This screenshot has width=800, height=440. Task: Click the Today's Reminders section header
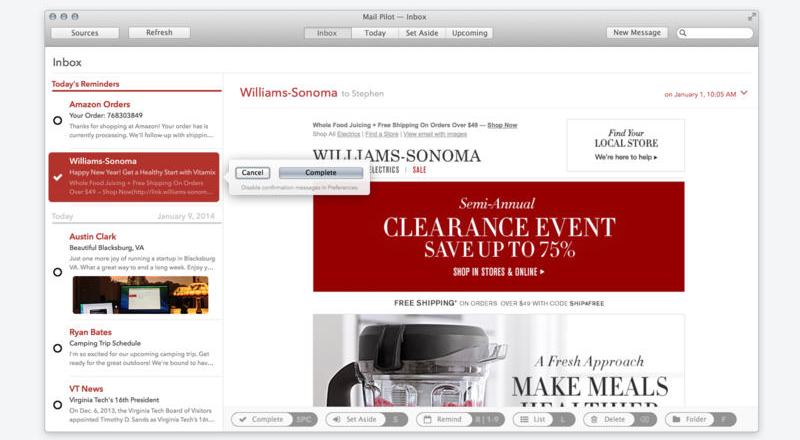click(x=85, y=84)
